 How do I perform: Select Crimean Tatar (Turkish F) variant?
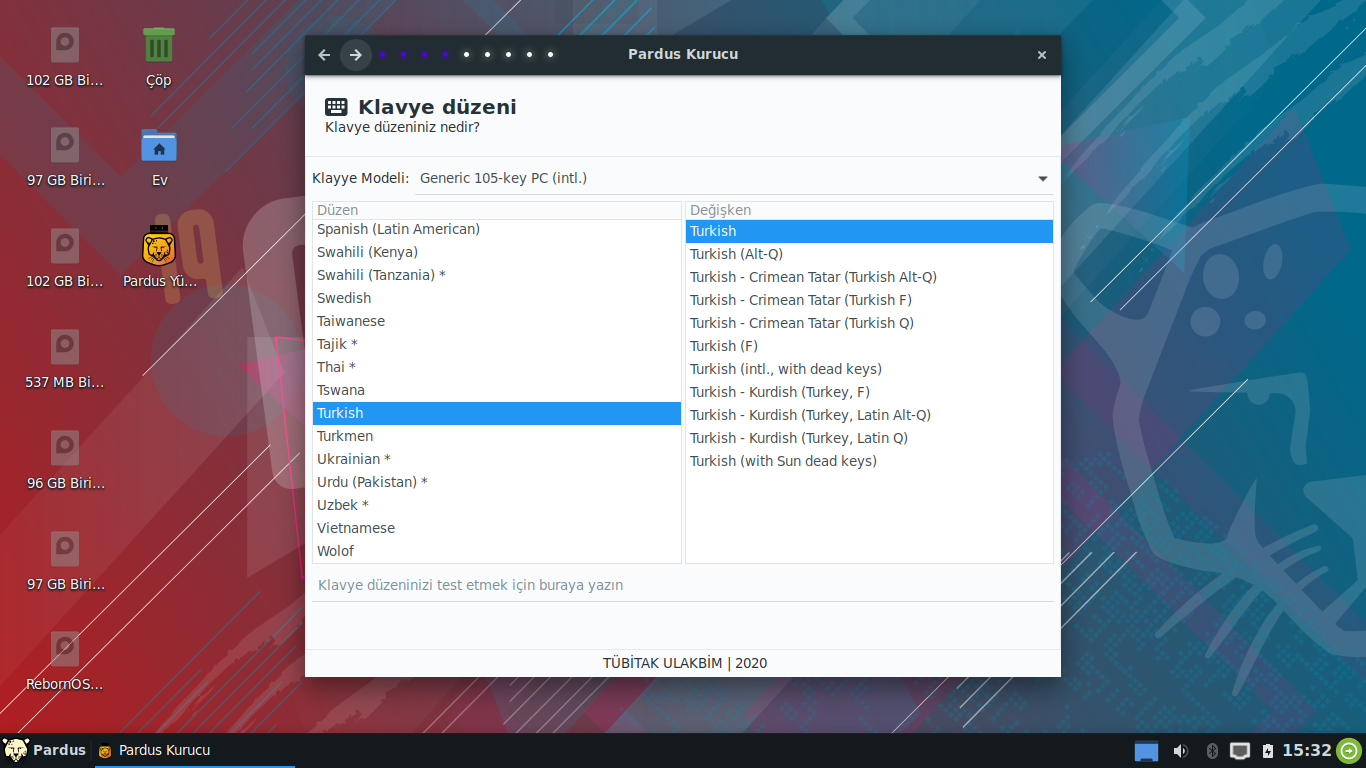[x=869, y=300]
